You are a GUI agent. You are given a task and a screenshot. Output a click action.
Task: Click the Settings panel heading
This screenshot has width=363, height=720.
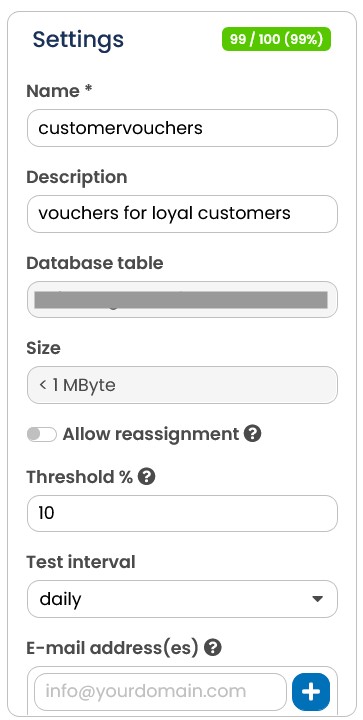[x=78, y=40]
